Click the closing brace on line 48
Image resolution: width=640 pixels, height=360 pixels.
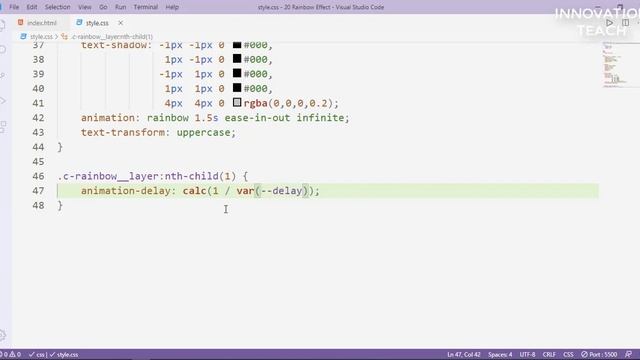coord(60,205)
